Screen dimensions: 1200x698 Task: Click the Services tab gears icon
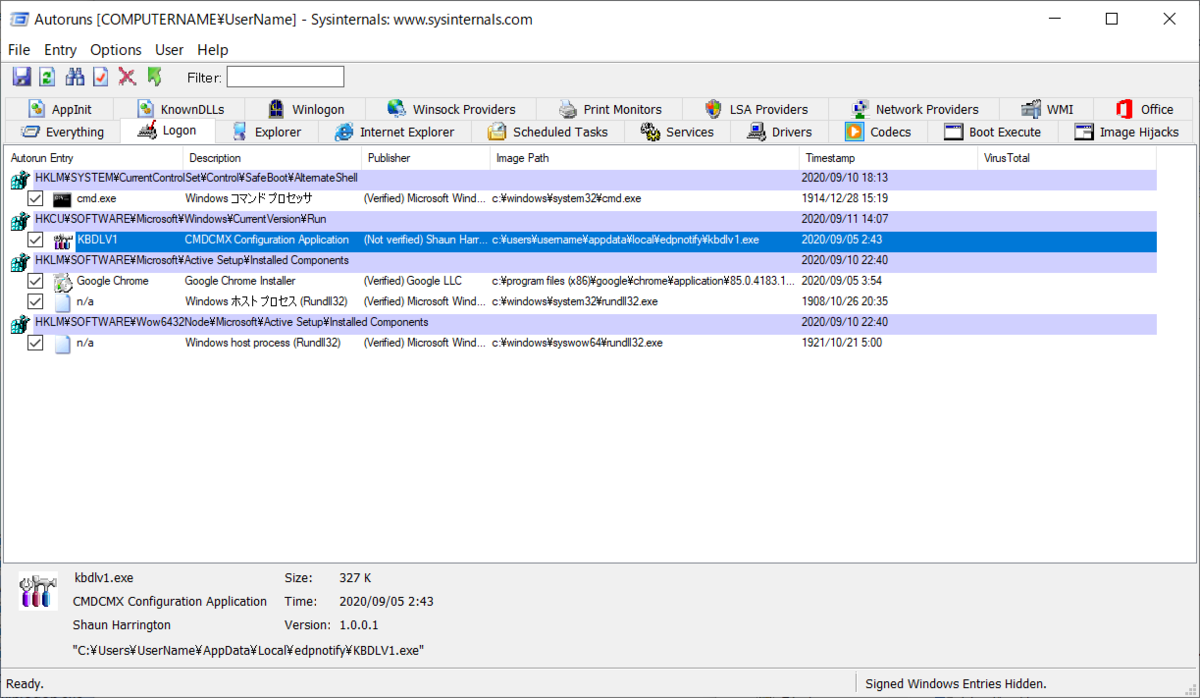coord(649,132)
